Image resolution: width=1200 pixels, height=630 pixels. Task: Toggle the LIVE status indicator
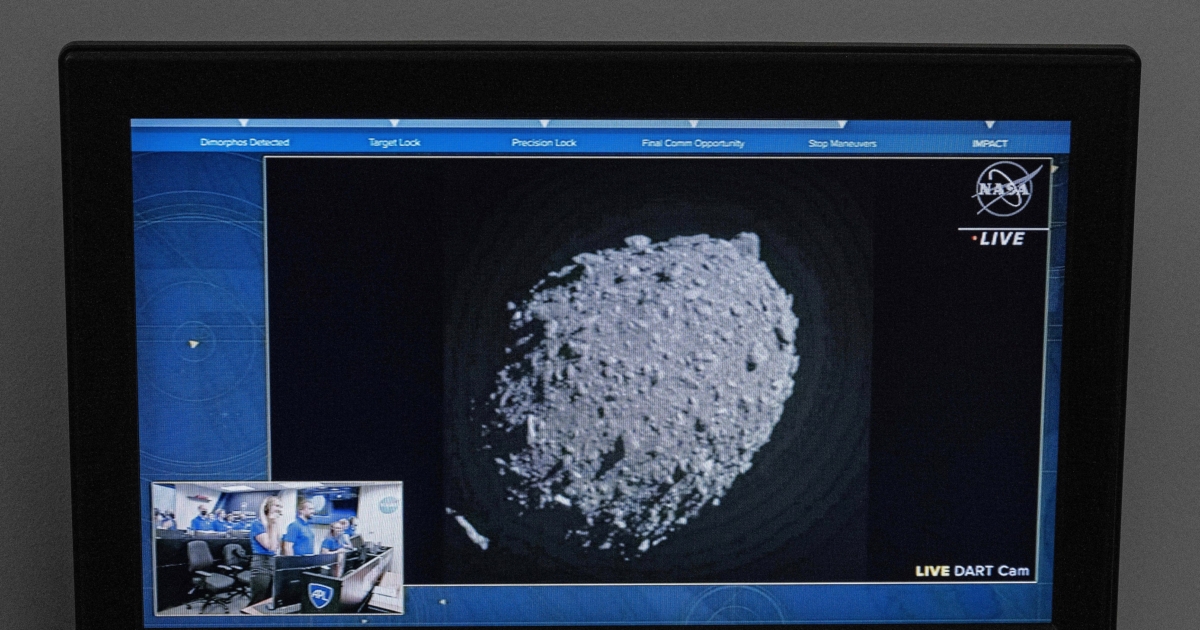(x=1000, y=239)
